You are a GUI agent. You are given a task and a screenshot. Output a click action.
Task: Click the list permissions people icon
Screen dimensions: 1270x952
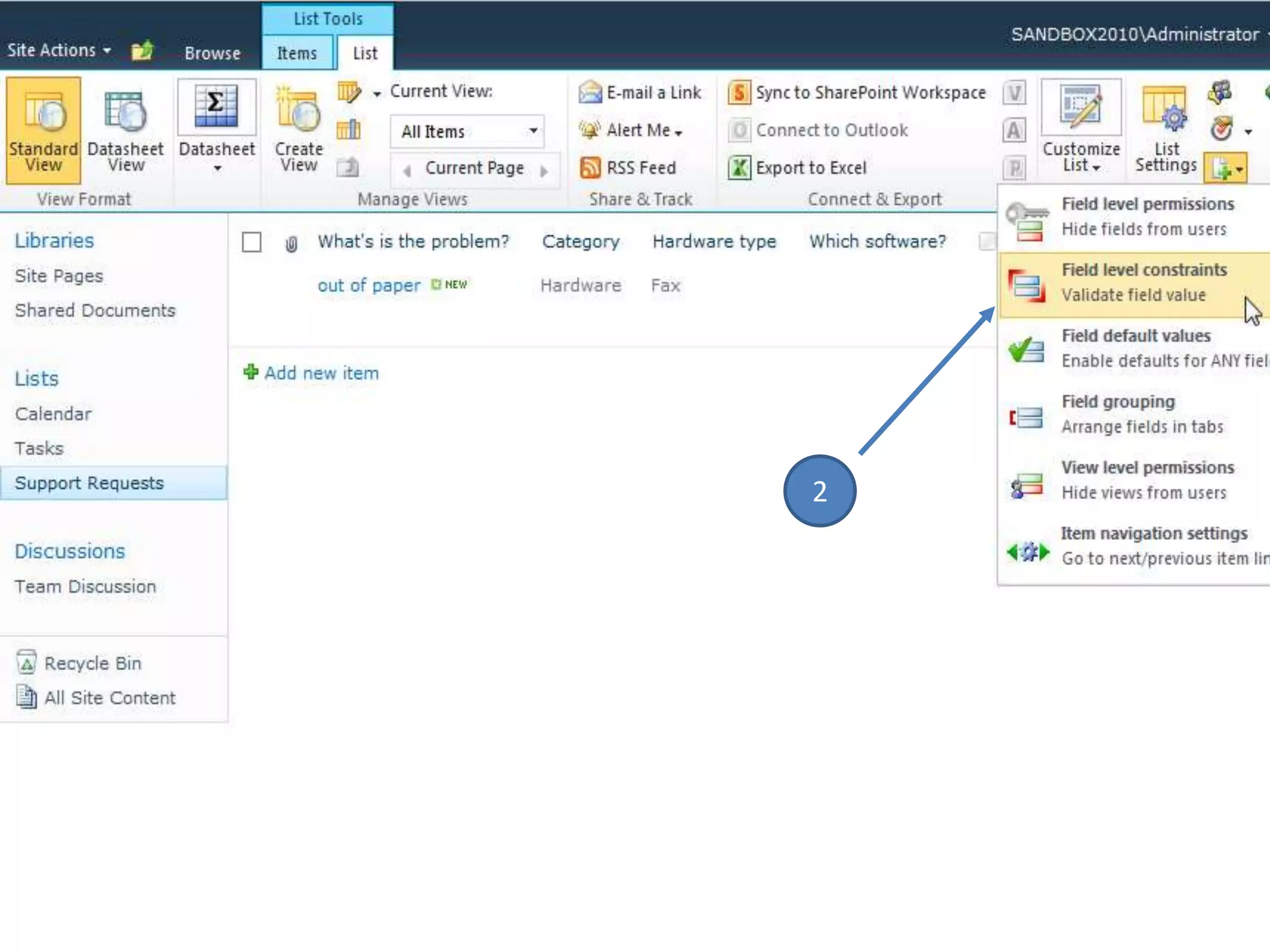point(1220,92)
